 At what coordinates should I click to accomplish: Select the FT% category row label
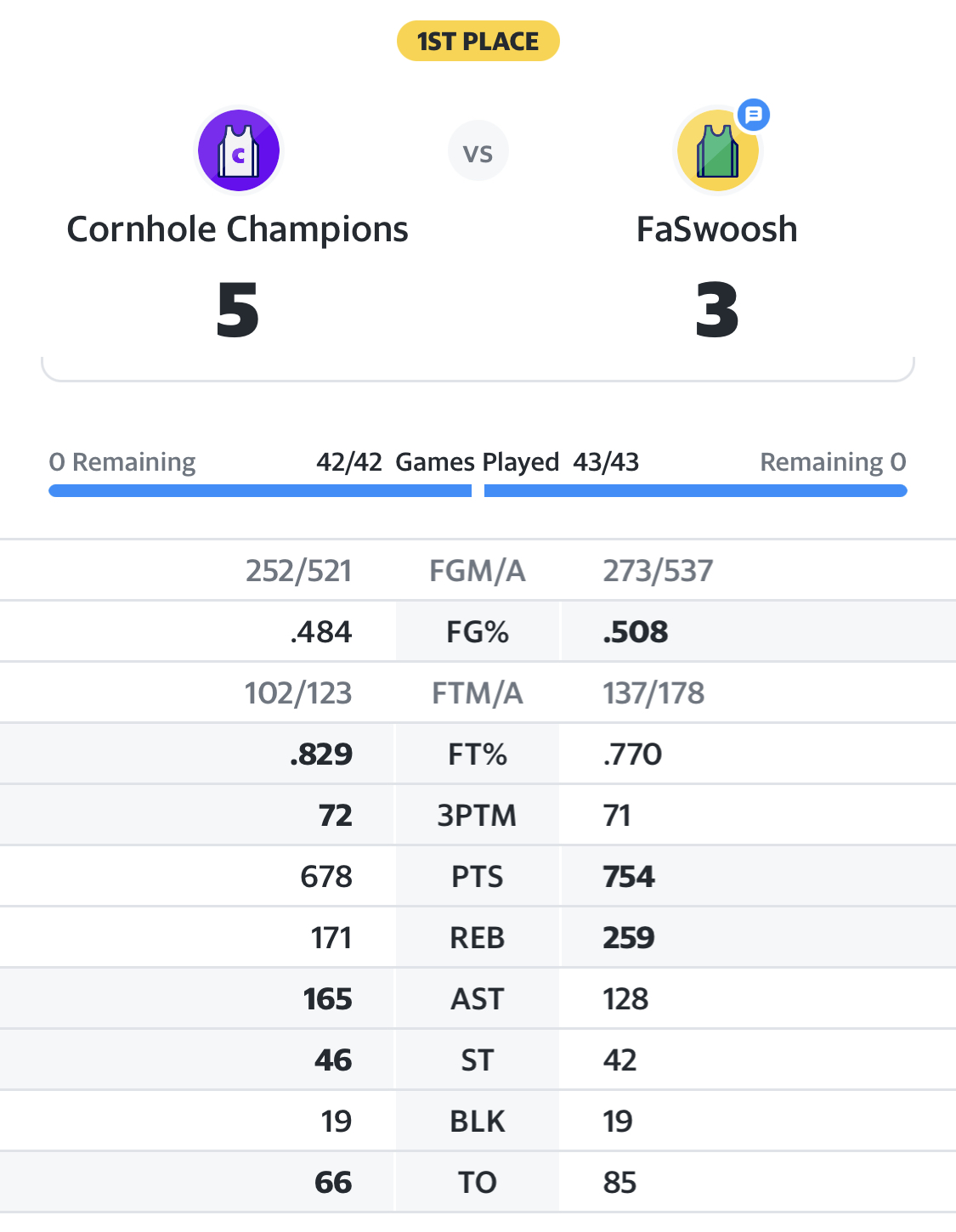pos(478,754)
